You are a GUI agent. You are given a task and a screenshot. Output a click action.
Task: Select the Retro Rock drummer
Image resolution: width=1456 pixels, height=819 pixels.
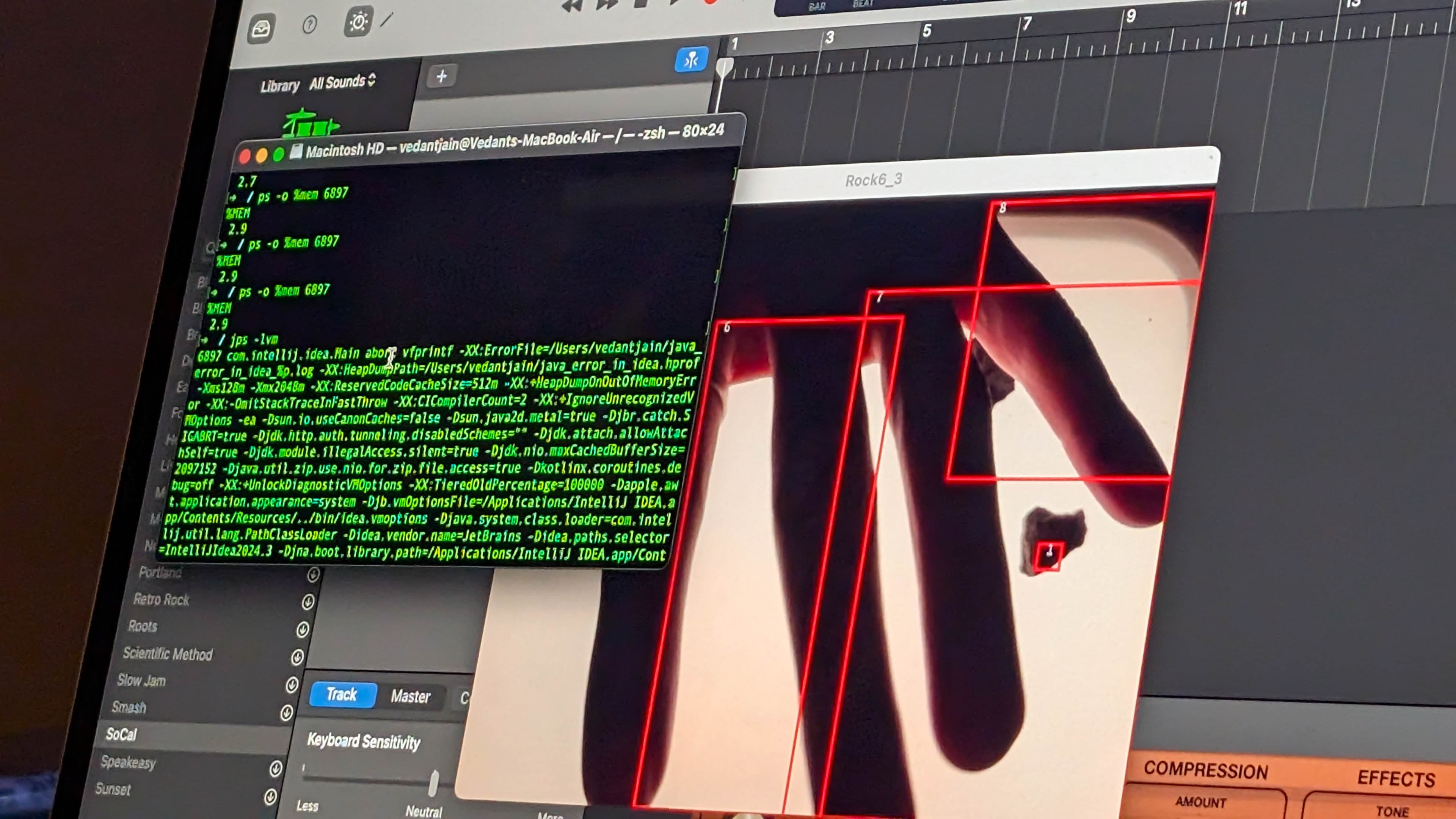coord(161,599)
